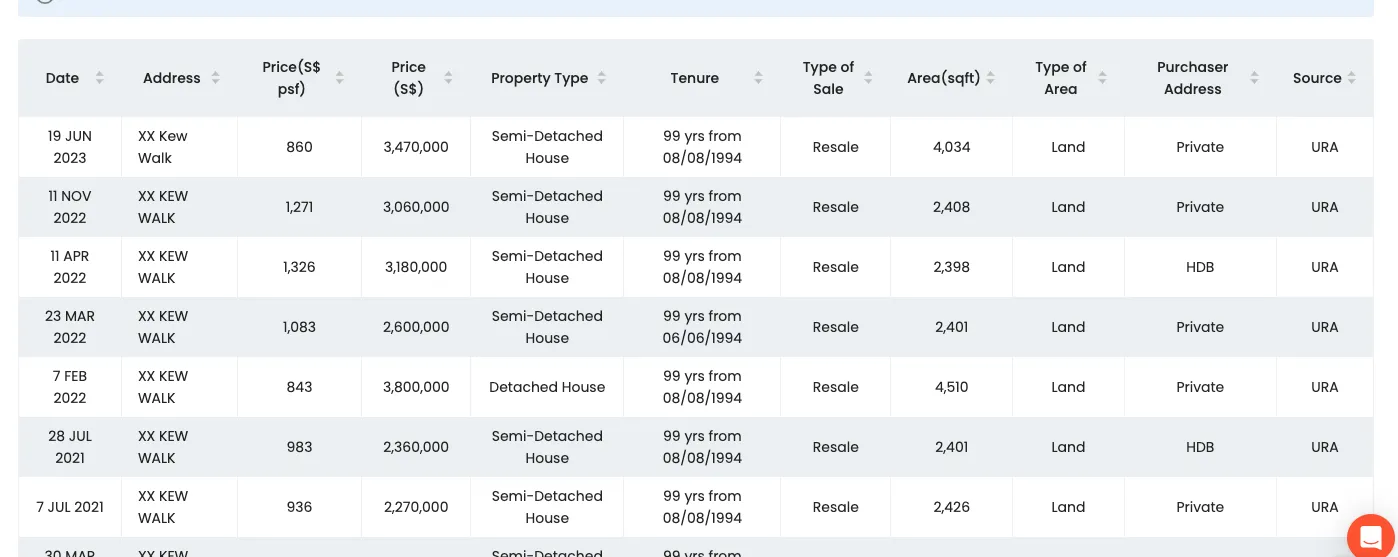
Task: Click the Tenure header label
Action: tap(694, 78)
